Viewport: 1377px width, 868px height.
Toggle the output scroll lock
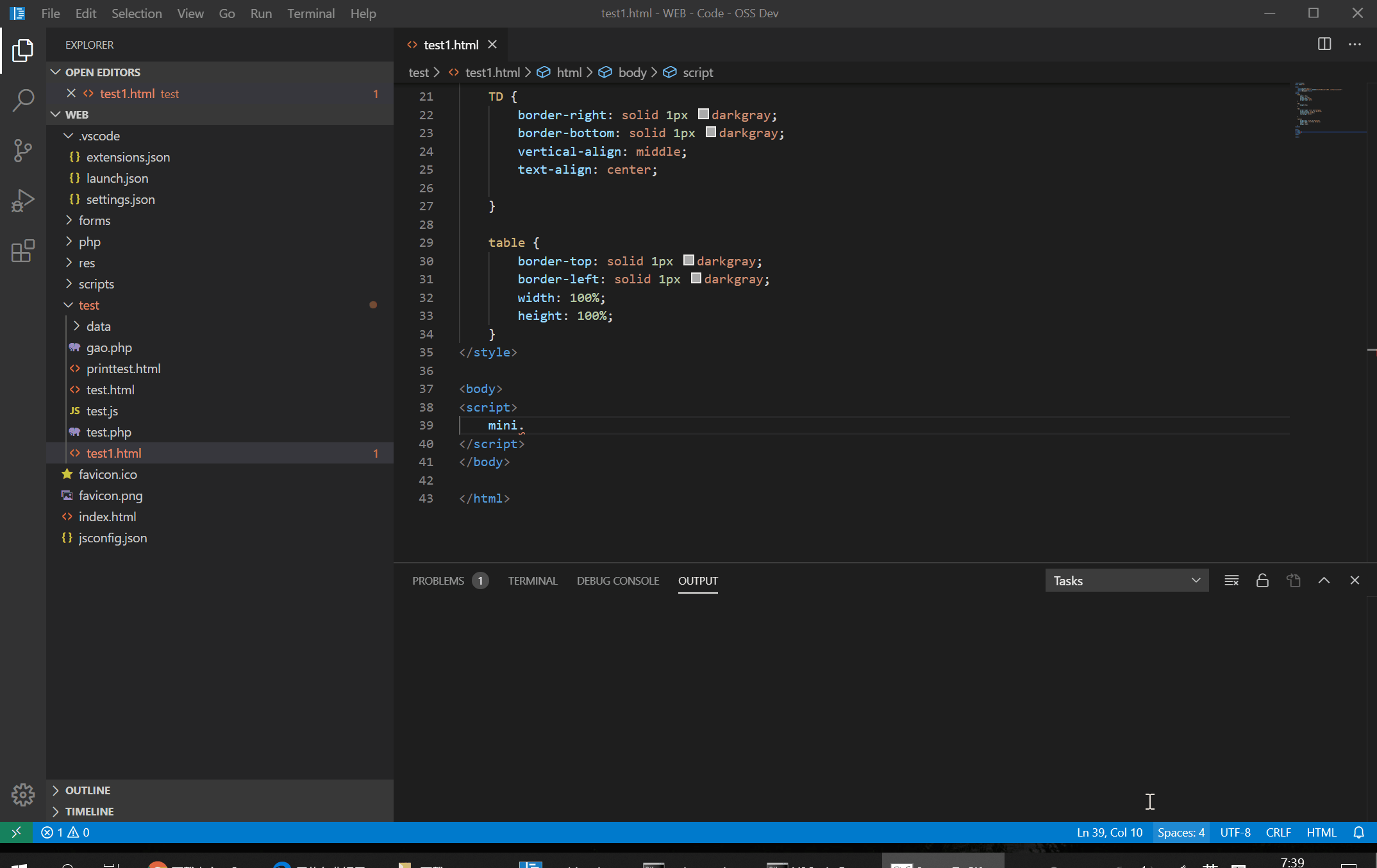click(x=1262, y=580)
